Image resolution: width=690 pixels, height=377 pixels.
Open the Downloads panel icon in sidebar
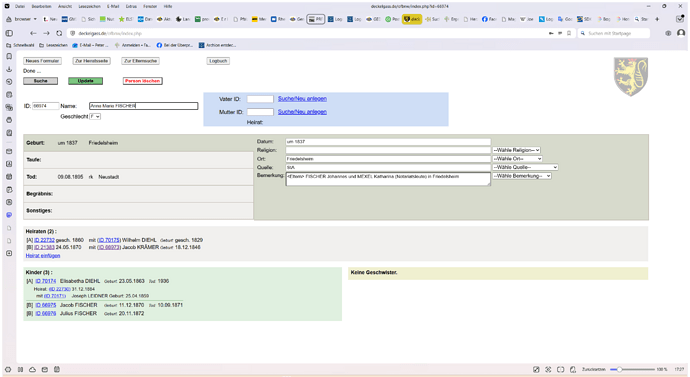[9, 69]
